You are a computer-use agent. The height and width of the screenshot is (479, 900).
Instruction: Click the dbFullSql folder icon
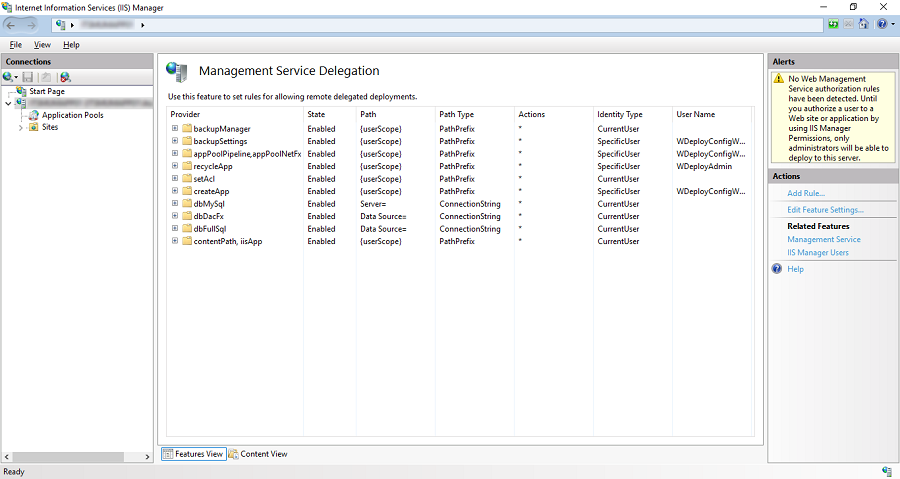187,228
